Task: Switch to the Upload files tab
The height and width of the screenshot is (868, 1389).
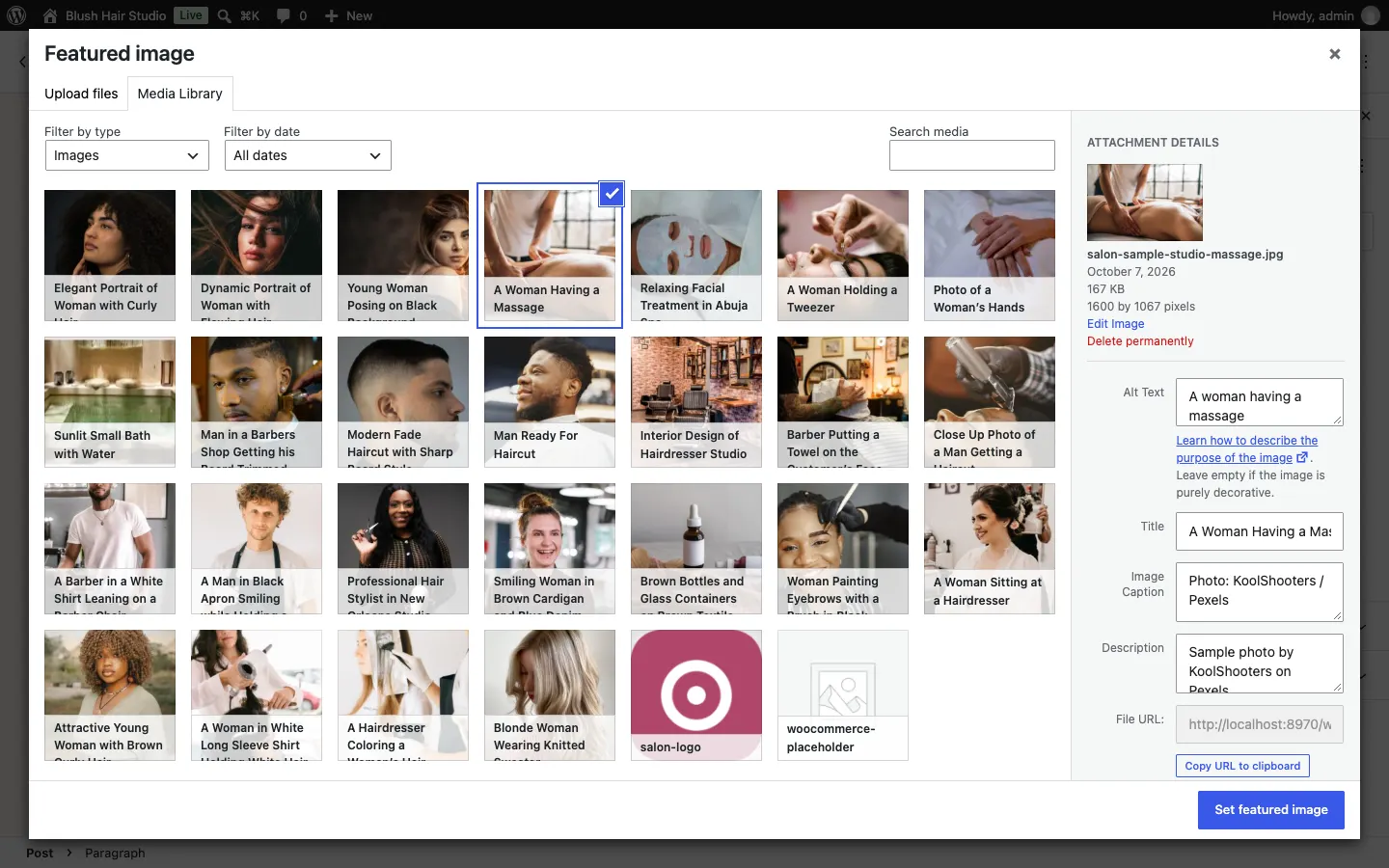Action: tap(81, 94)
